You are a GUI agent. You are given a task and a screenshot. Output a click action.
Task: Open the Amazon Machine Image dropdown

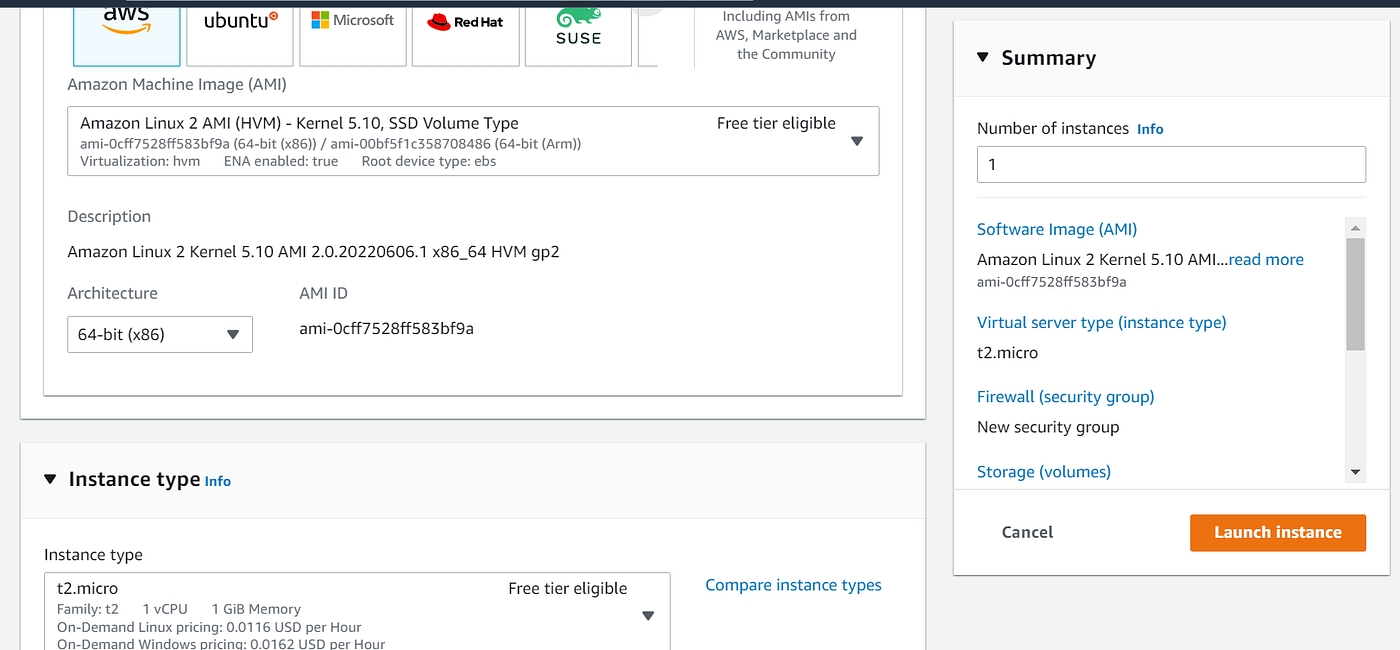857,141
